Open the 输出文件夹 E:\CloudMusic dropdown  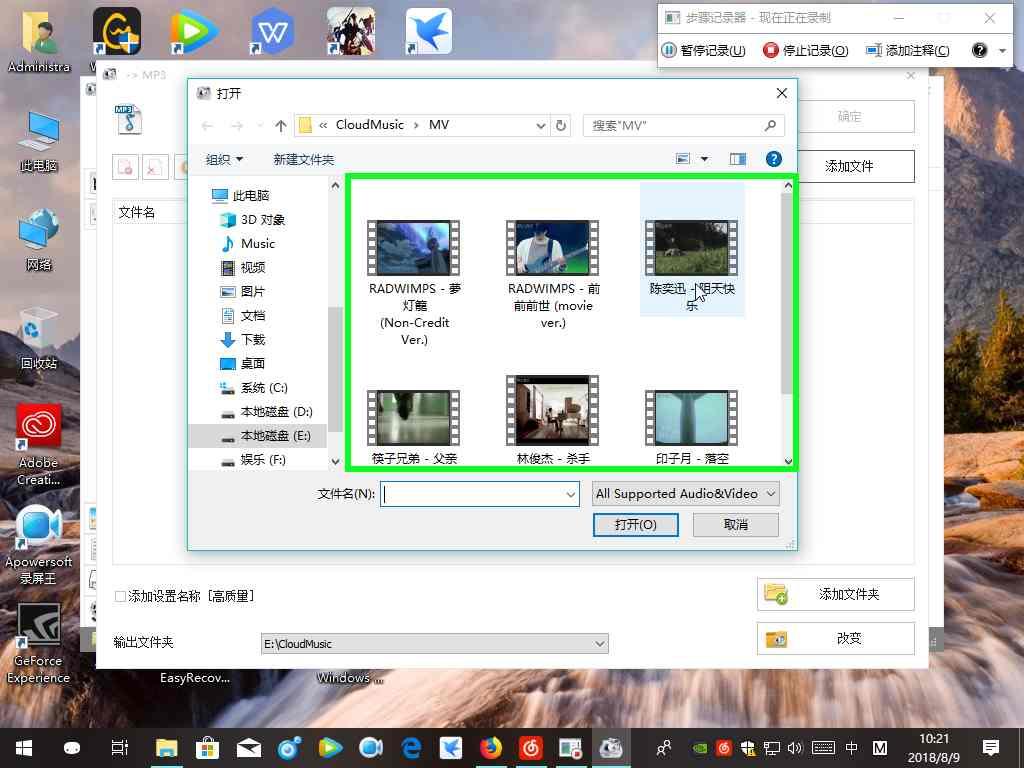pos(598,643)
